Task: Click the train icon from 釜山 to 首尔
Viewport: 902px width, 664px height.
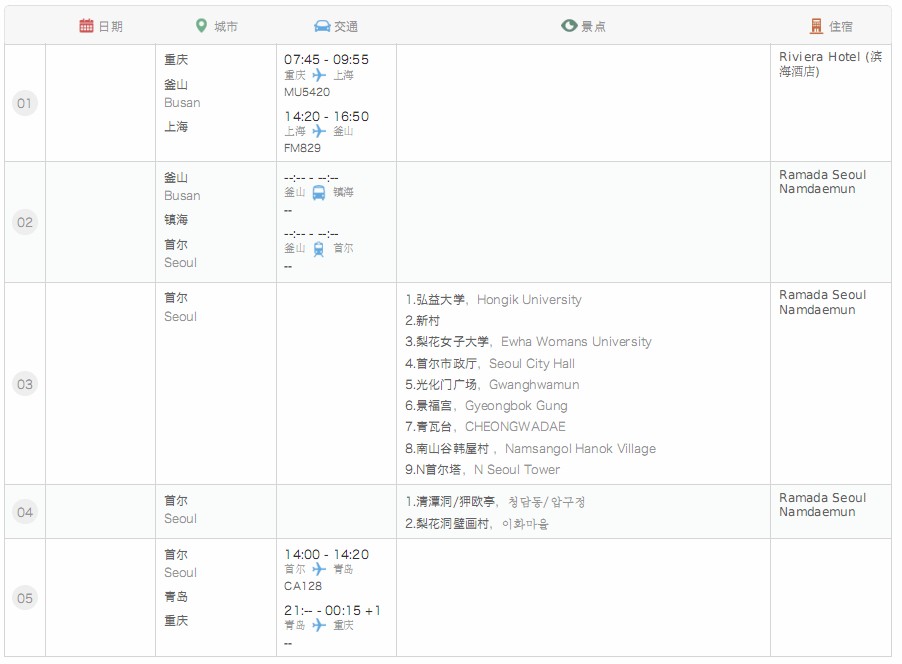Action: (319, 249)
